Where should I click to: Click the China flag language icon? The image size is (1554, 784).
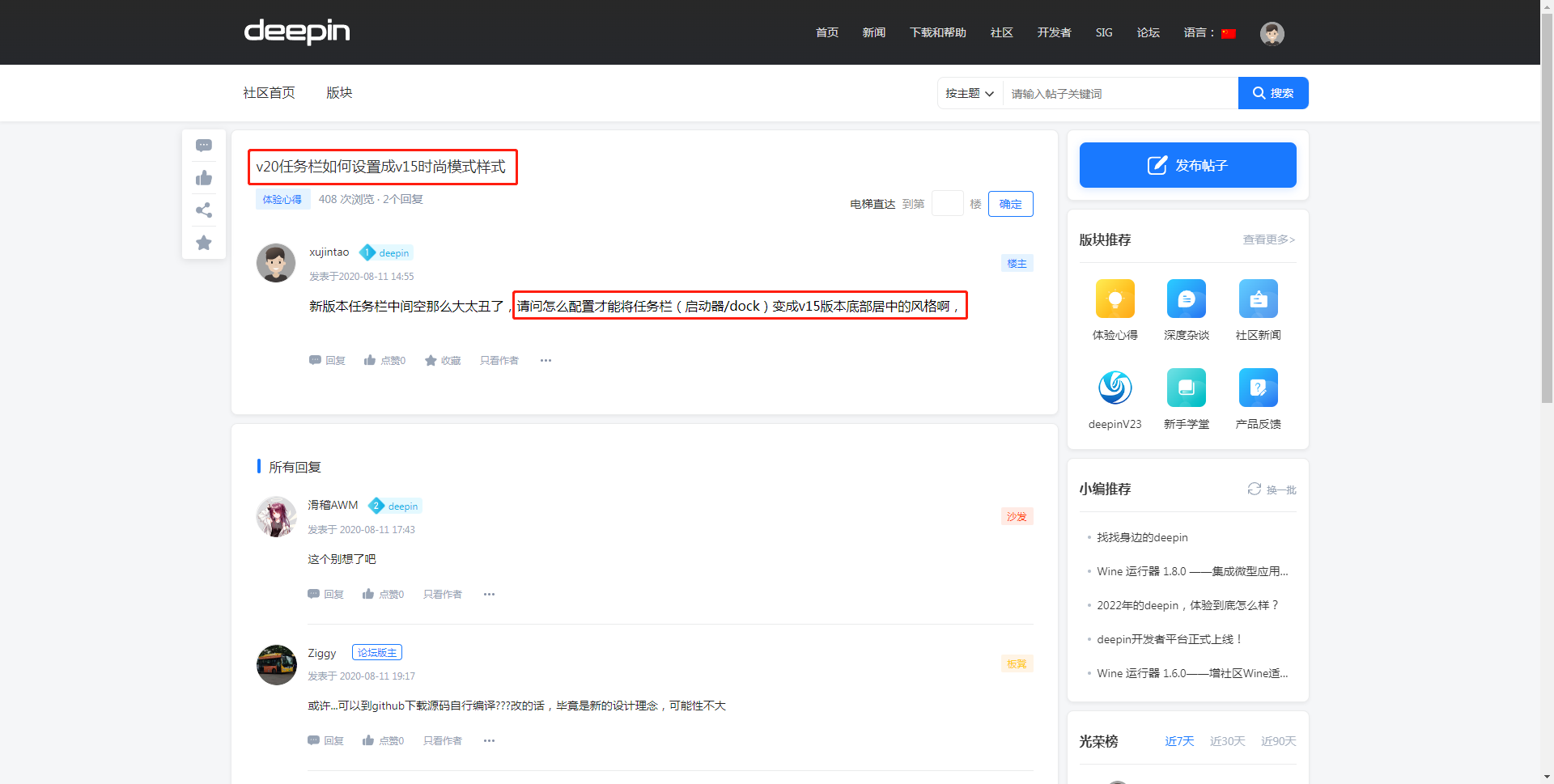pos(1229,33)
